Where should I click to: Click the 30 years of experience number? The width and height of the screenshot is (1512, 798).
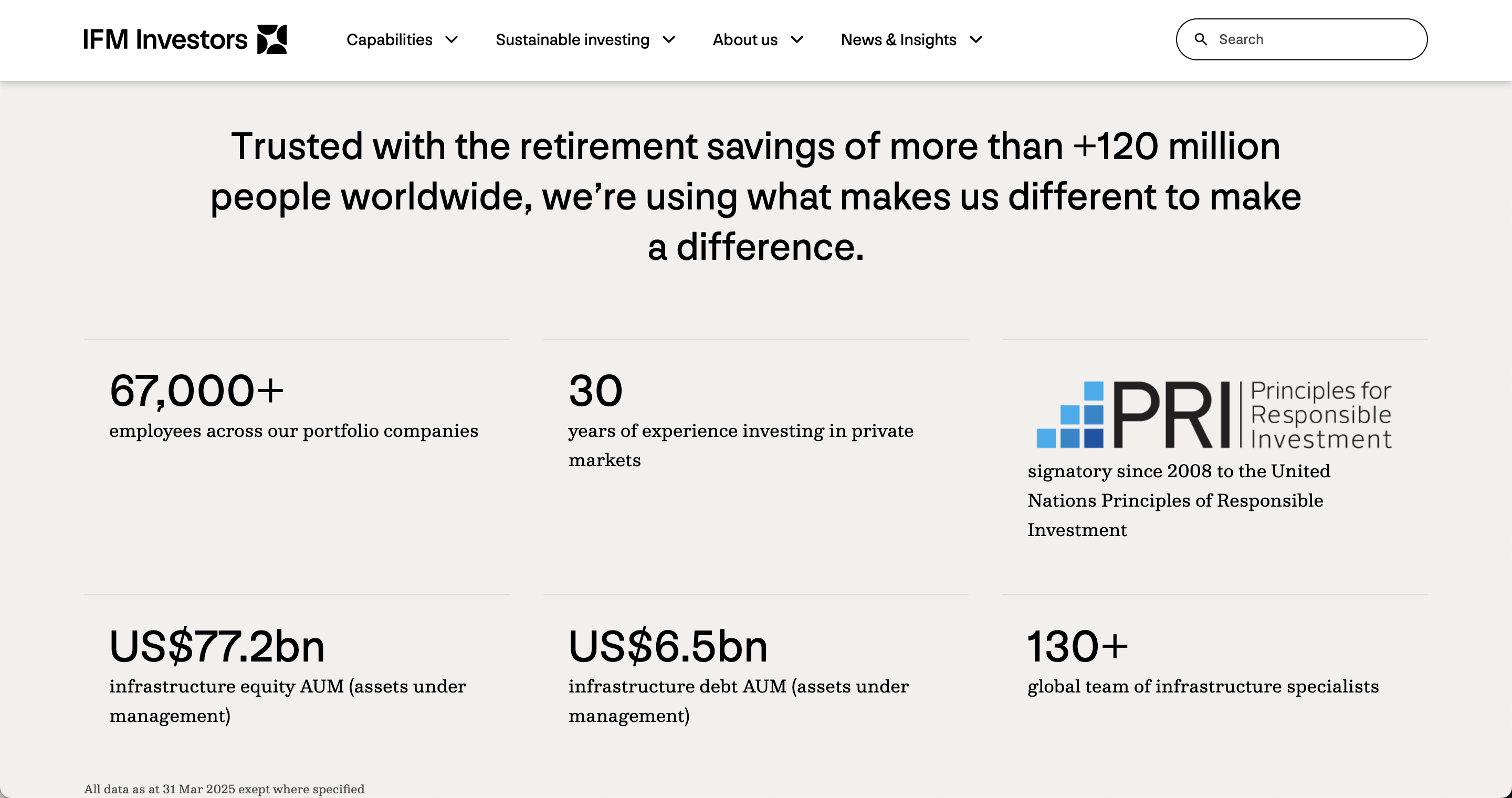click(595, 391)
